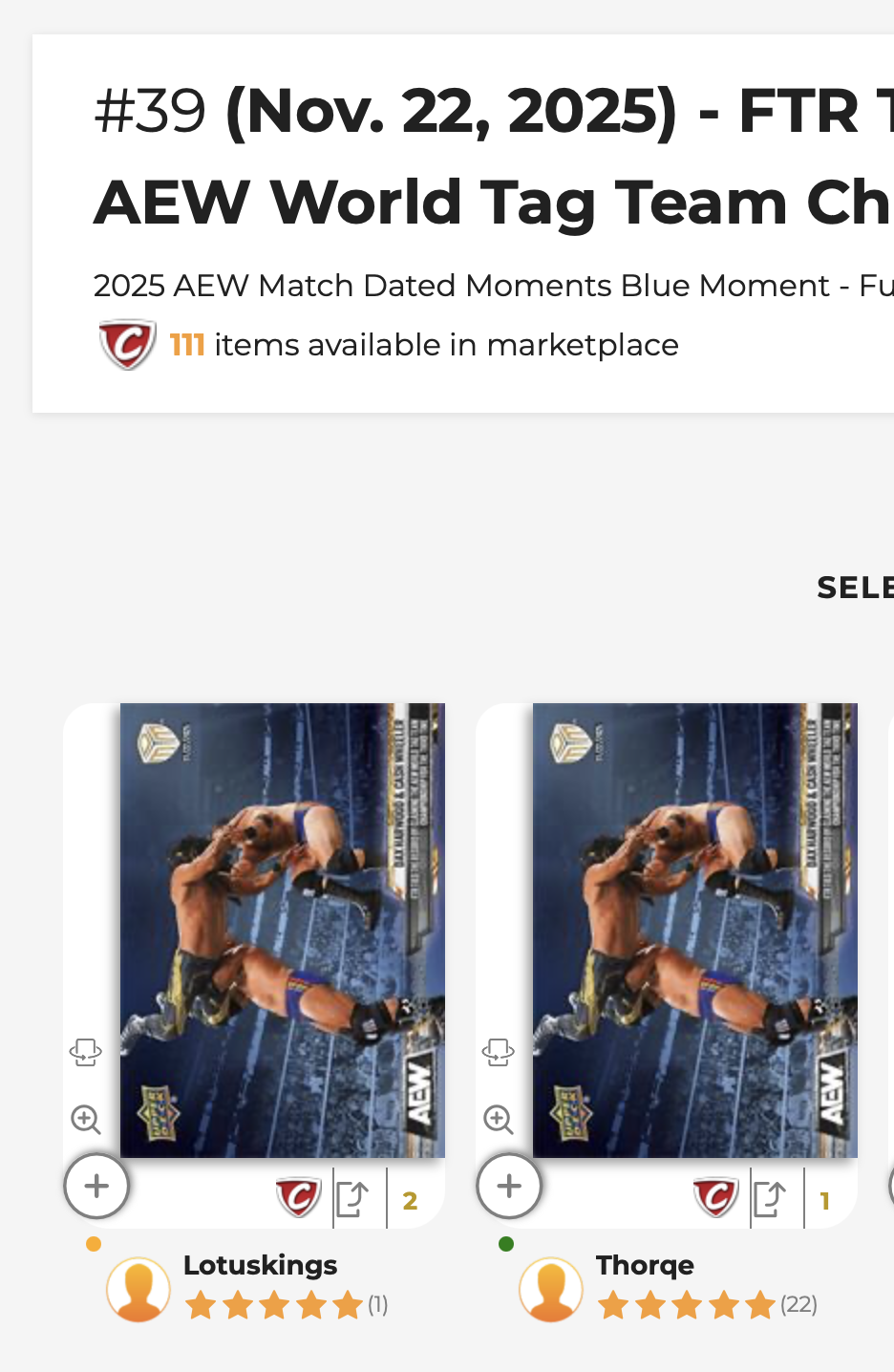This screenshot has width=894, height=1372.
Task: Click the COMC marketplace logo in header
Action: (x=127, y=344)
